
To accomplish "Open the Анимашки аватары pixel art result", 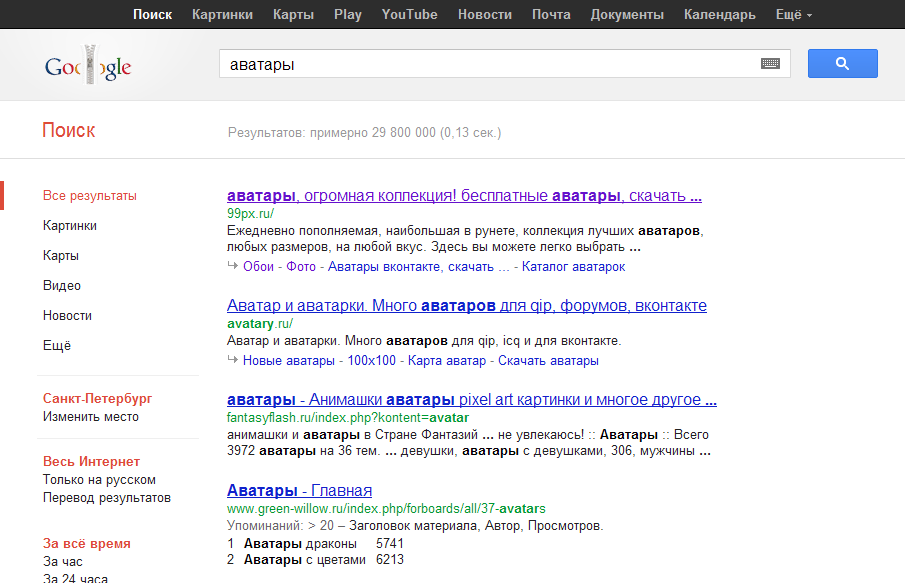I will click(472, 399).
